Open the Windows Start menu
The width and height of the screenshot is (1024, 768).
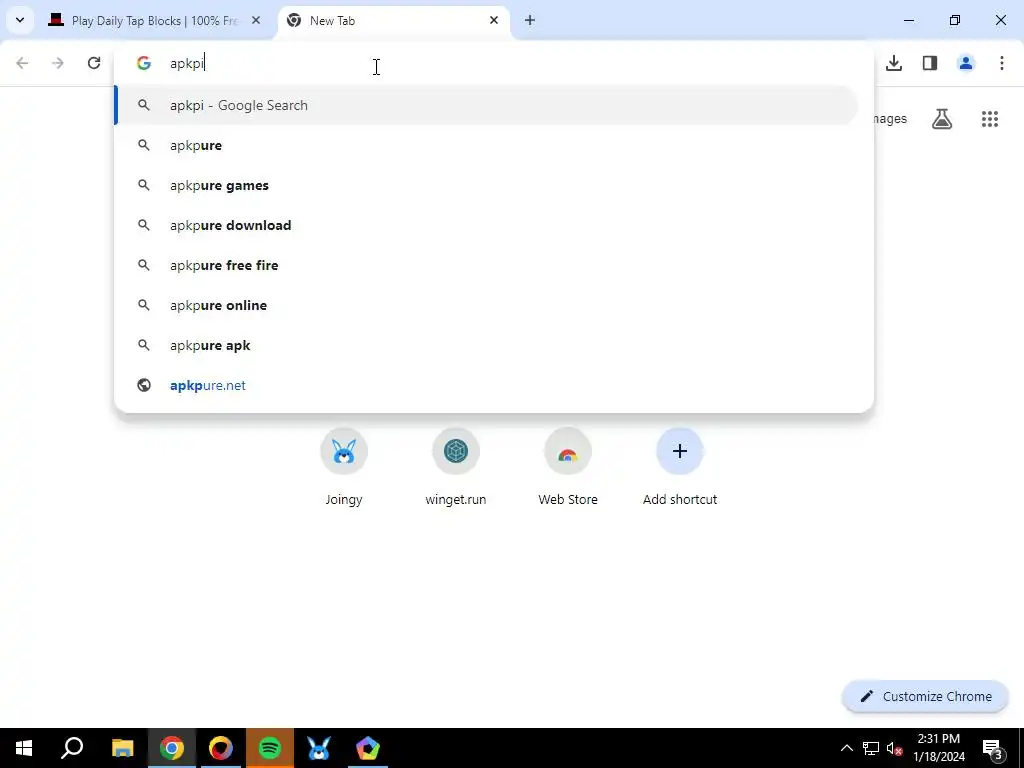tap(24, 748)
